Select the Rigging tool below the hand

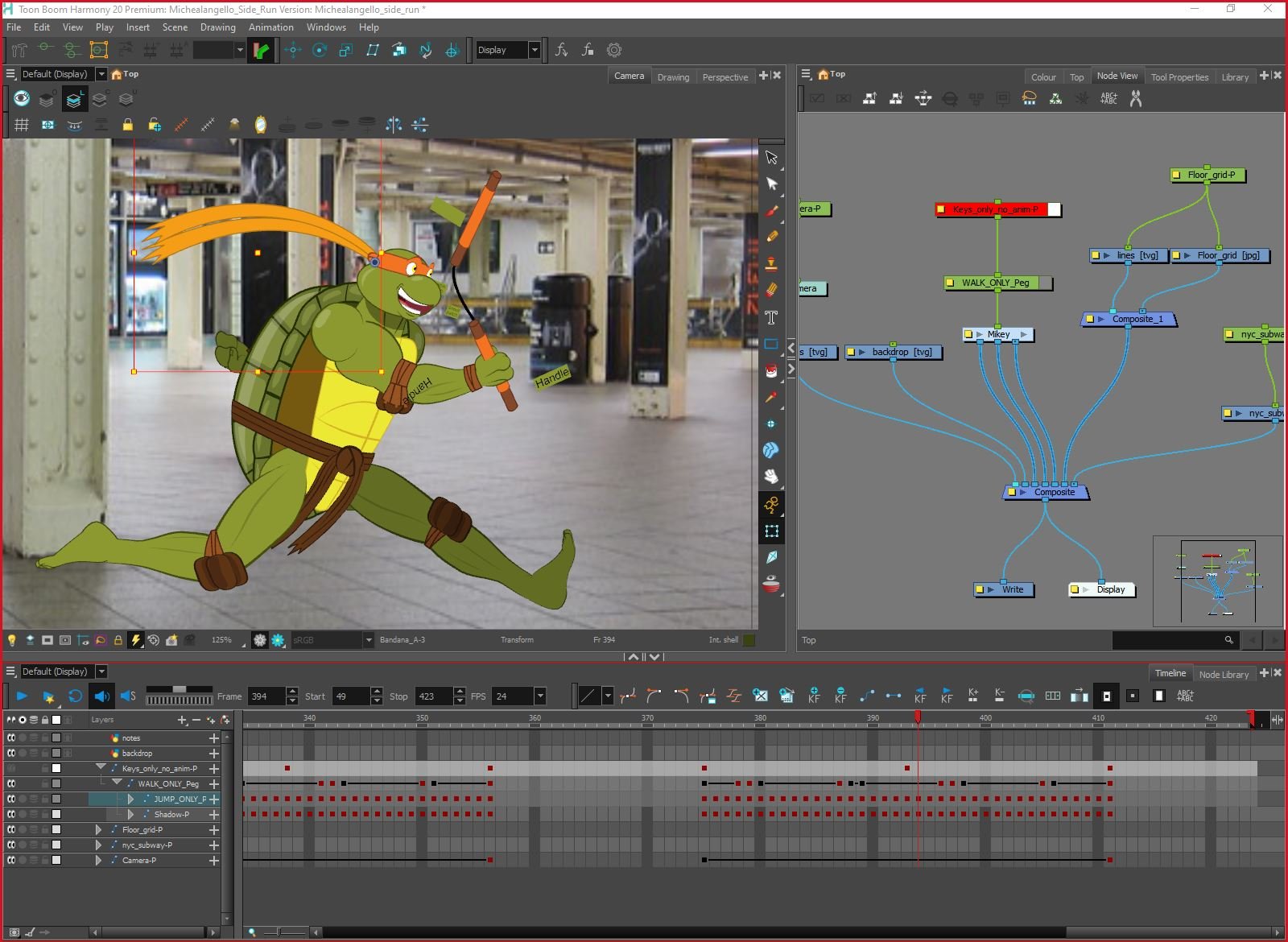771,505
